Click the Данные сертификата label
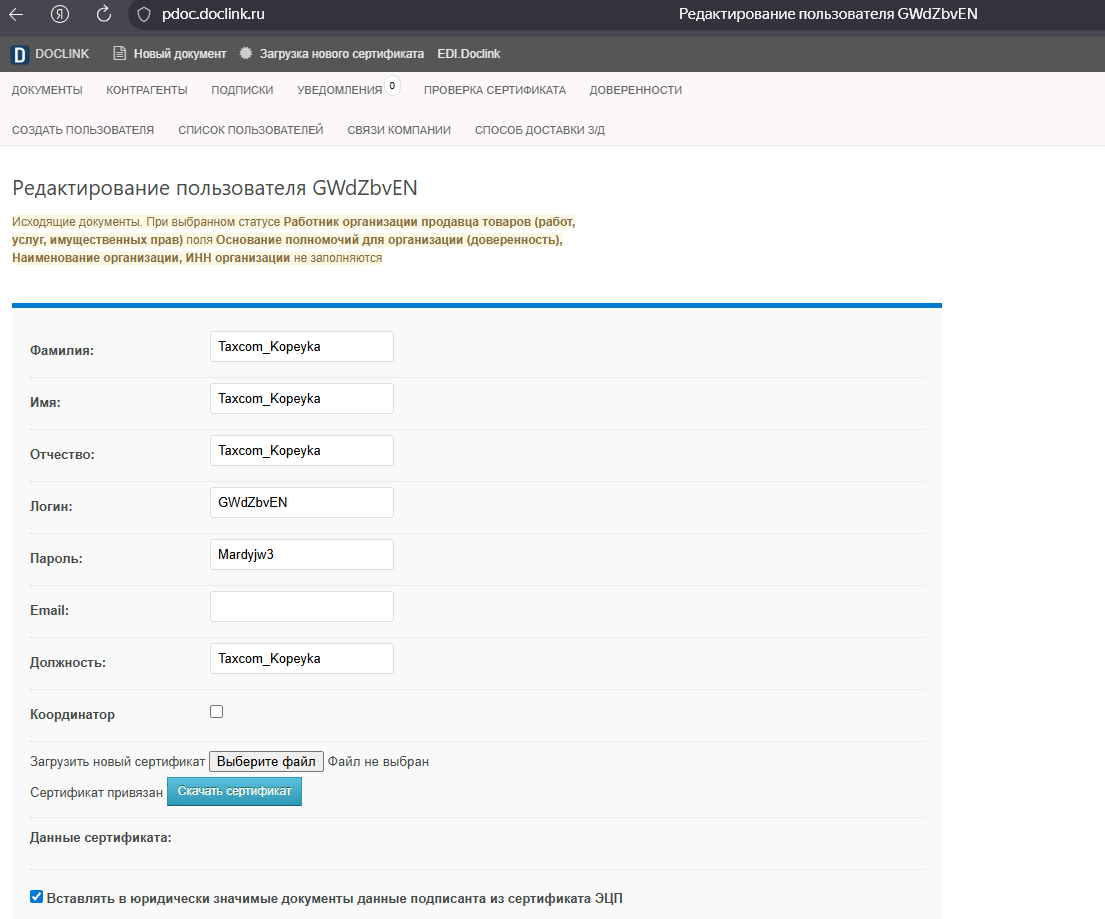Screen dimensions: 1105x919 click(x=101, y=838)
